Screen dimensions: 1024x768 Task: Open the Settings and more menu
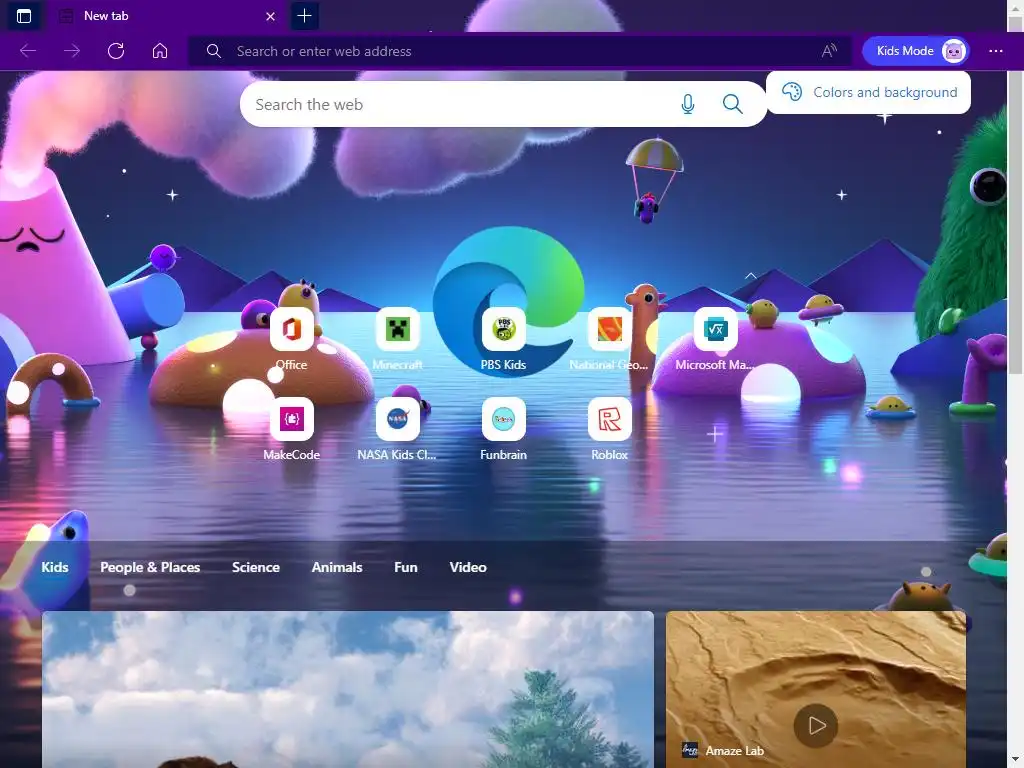(x=995, y=51)
